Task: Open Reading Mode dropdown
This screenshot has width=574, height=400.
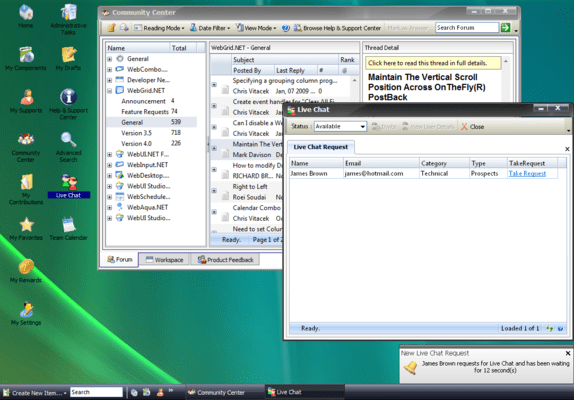Action: click(159, 28)
